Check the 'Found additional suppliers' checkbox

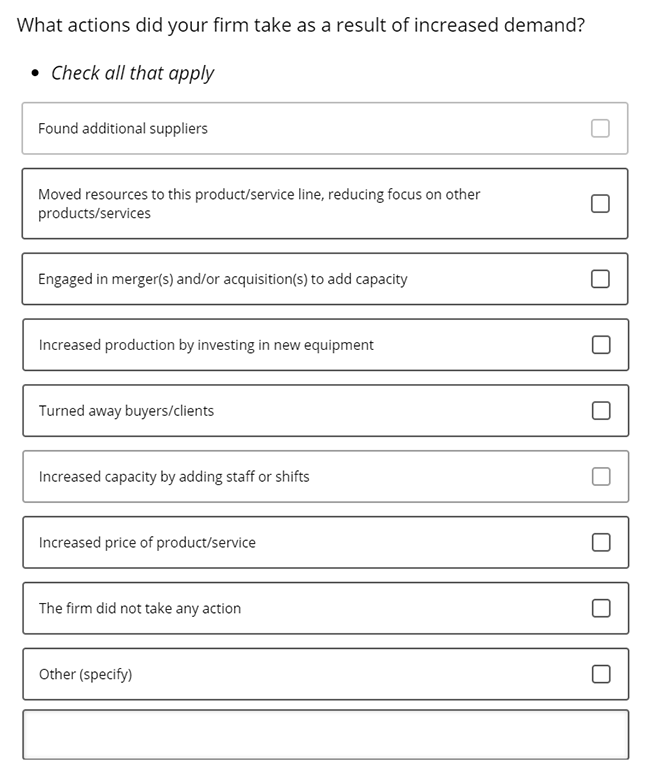[x=600, y=129]
